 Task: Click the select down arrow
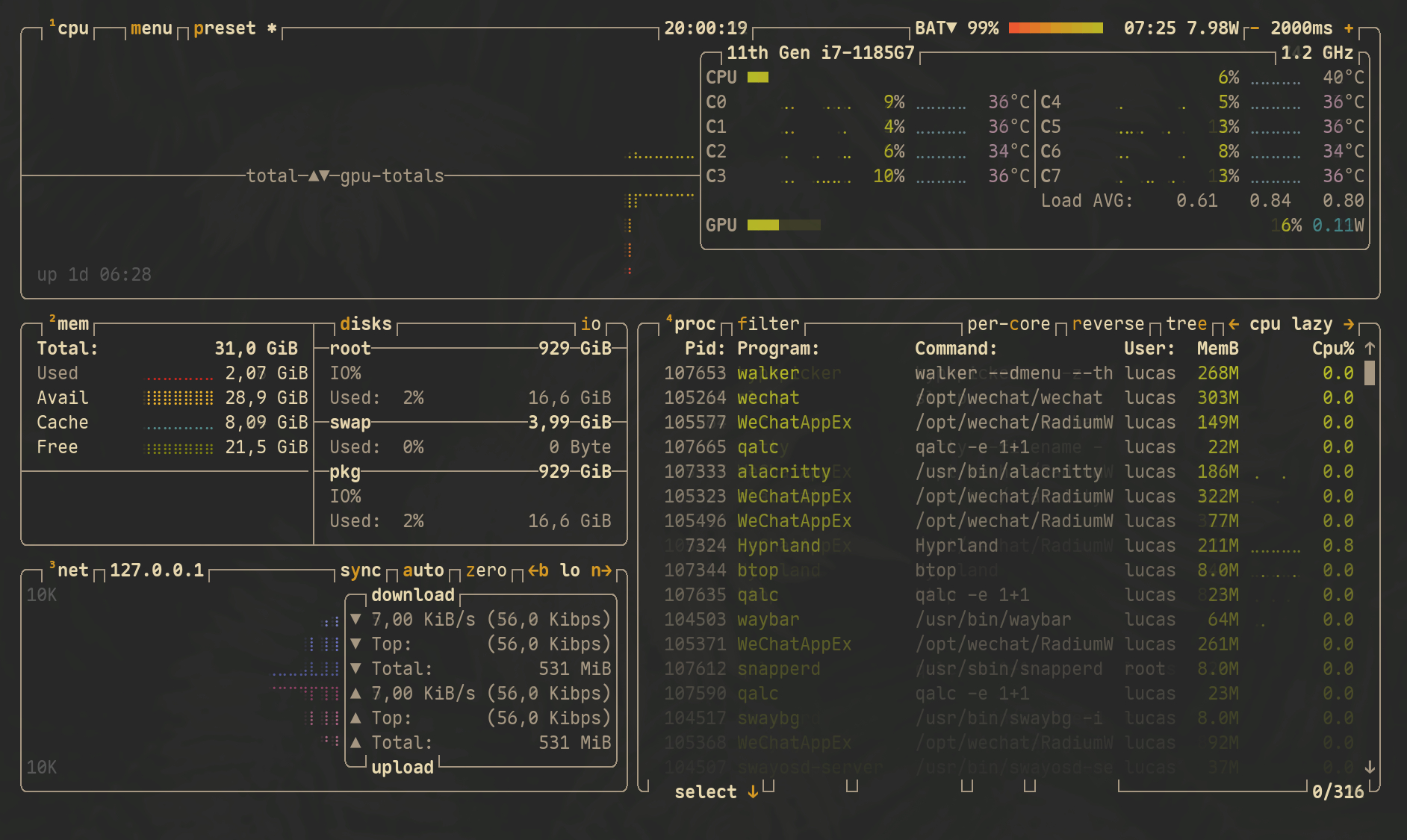pos(753,791)
